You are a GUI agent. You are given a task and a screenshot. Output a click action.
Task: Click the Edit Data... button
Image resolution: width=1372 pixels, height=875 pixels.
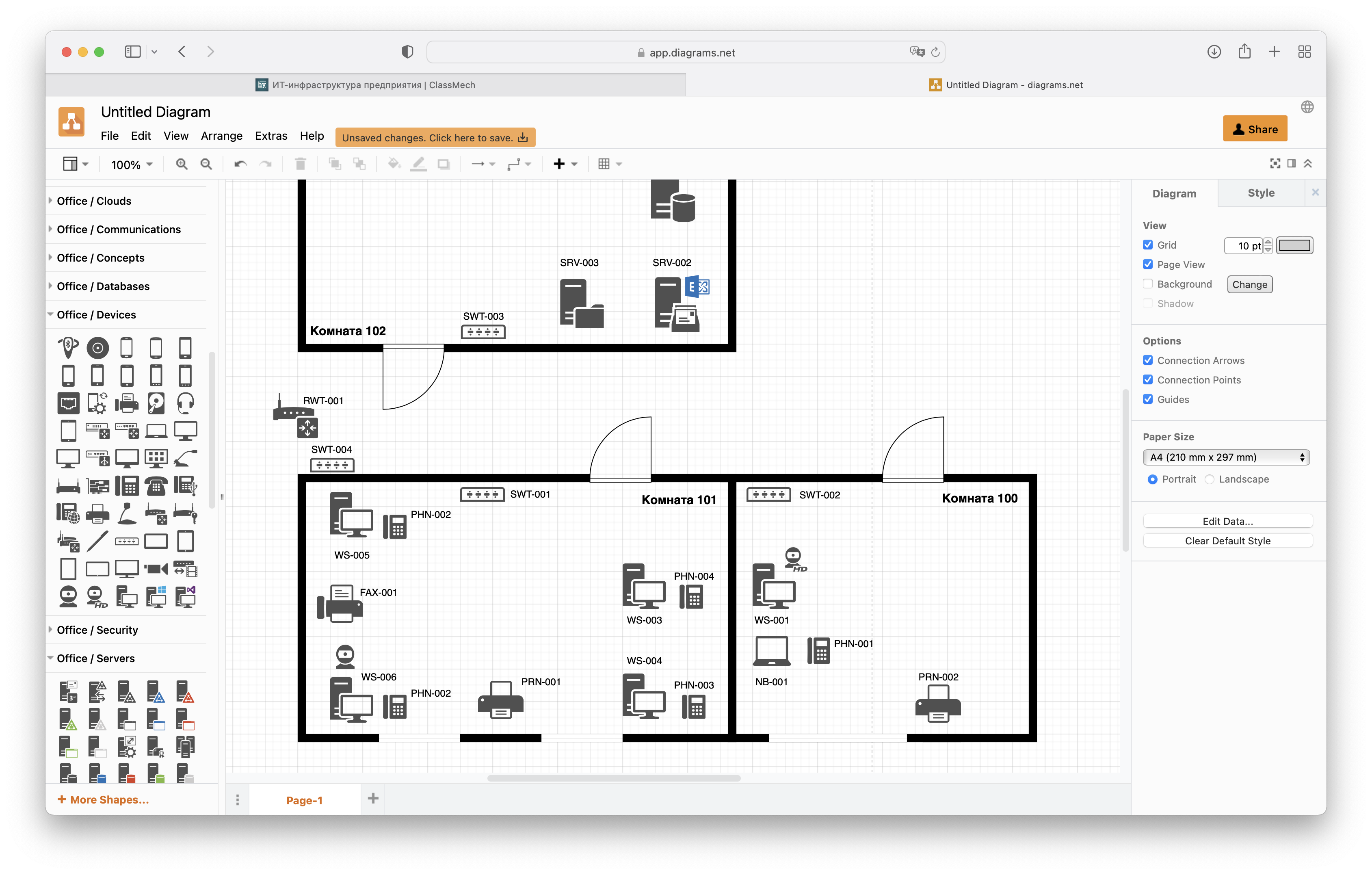(1227, 521)
